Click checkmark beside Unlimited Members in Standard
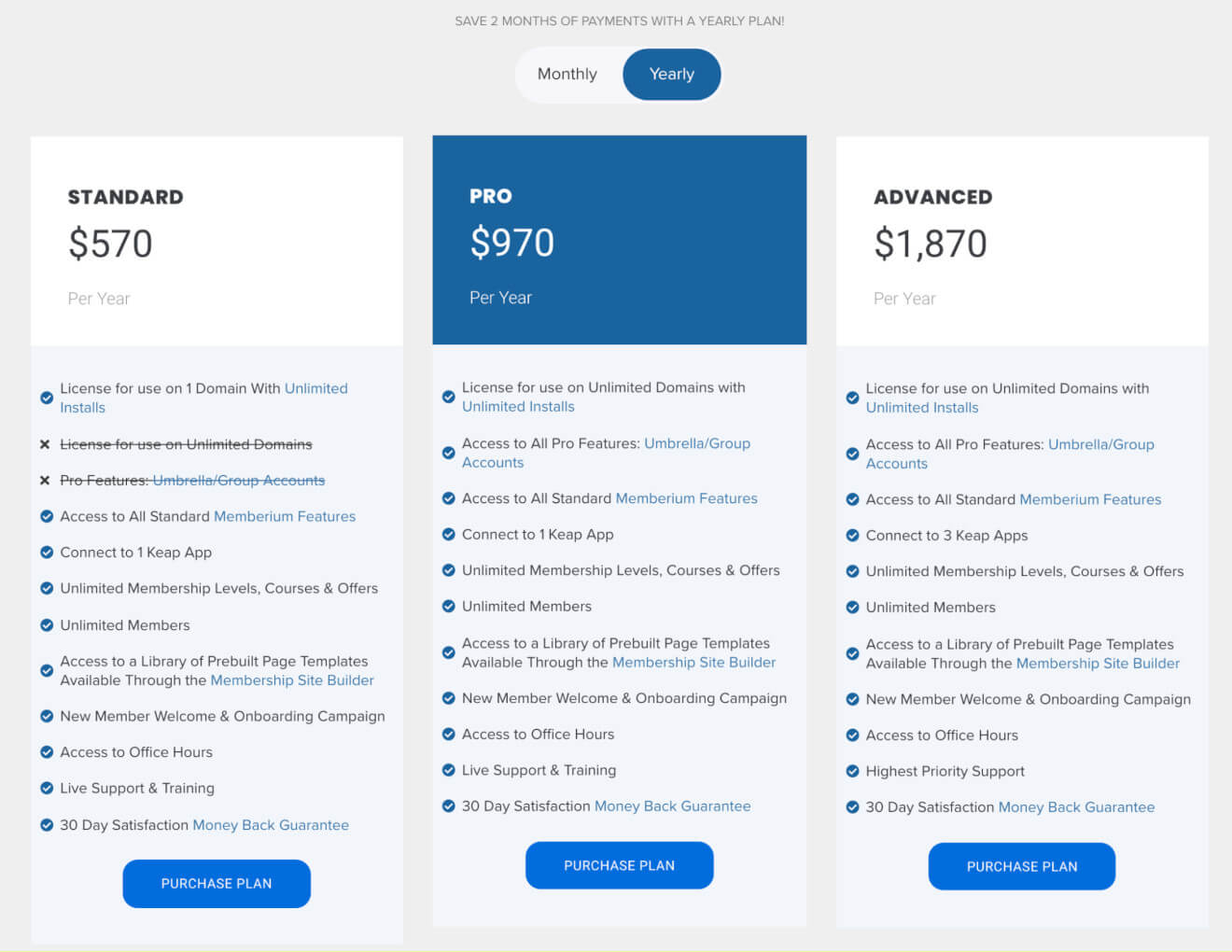Screen dimensions: 1232x952 pos(47,624)
